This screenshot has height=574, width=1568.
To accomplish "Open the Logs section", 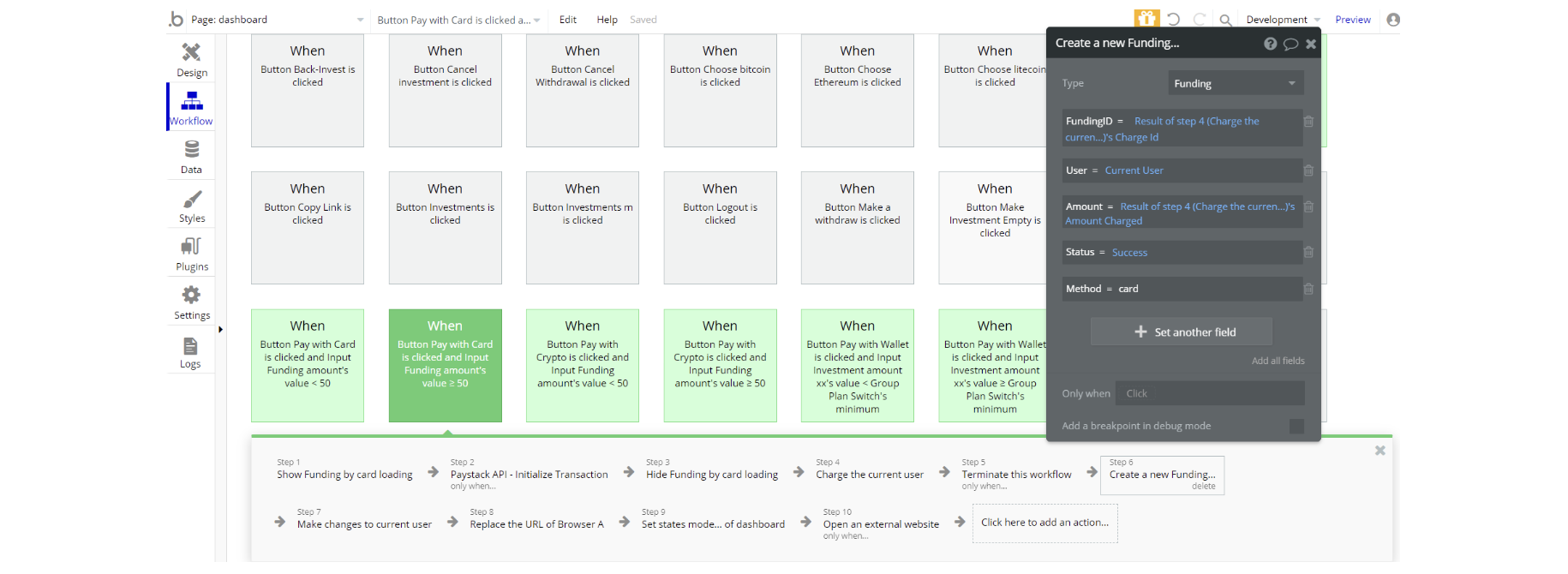I will coord(190,350).
